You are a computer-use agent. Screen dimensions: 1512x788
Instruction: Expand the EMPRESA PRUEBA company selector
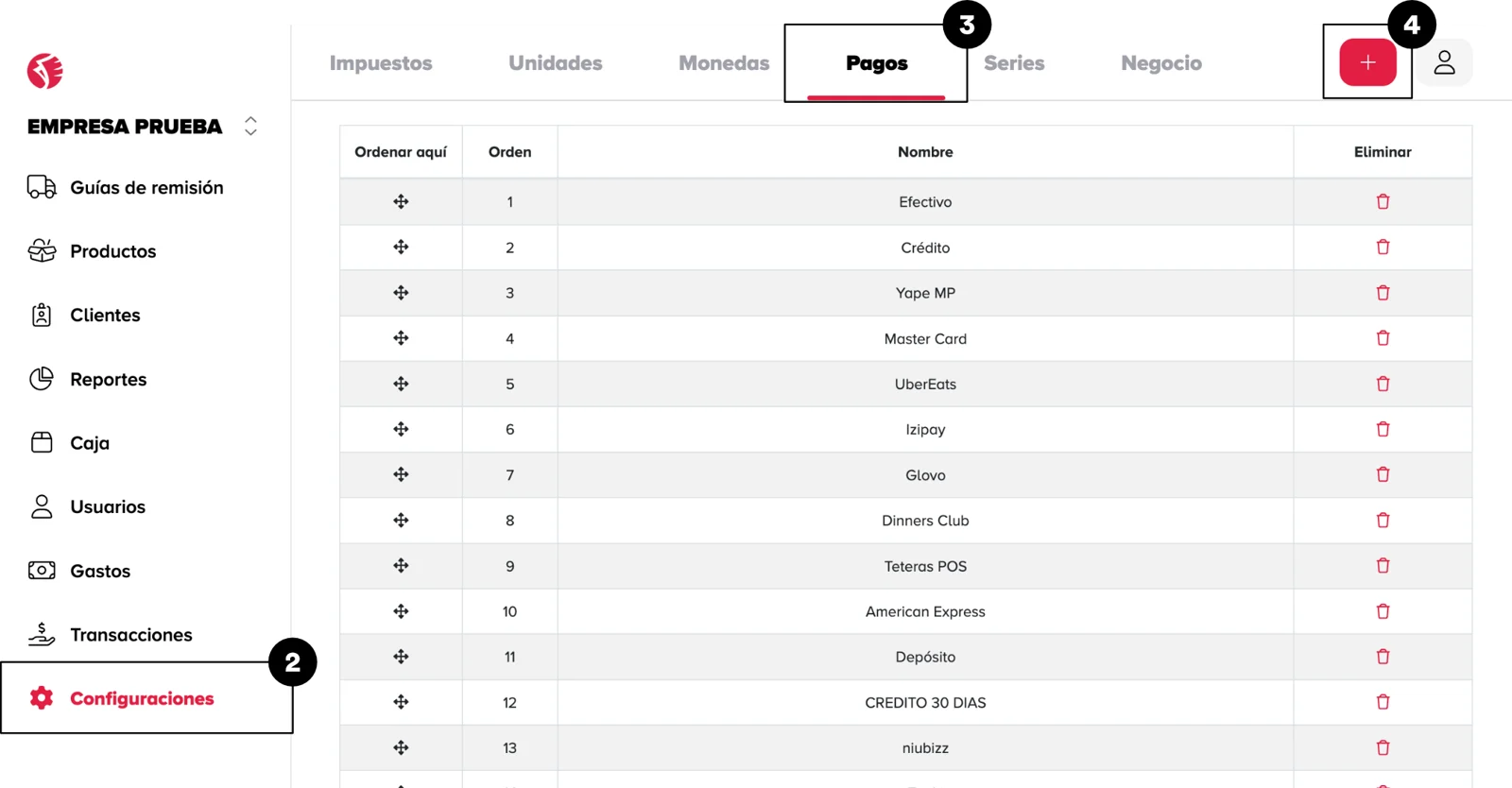pyautogui.click(x=250, y=126)
